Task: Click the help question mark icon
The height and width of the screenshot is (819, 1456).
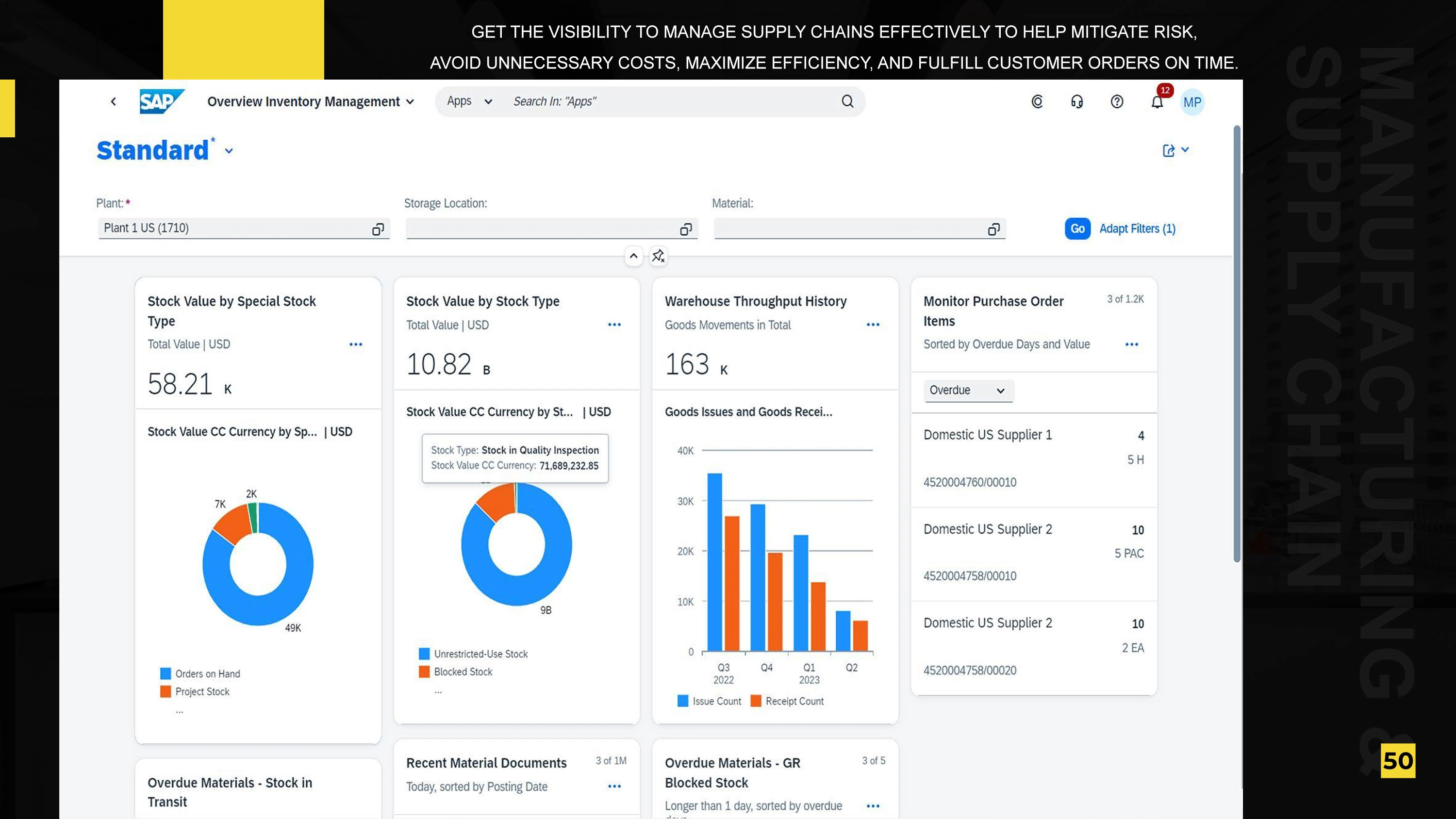Action: 1117,102
